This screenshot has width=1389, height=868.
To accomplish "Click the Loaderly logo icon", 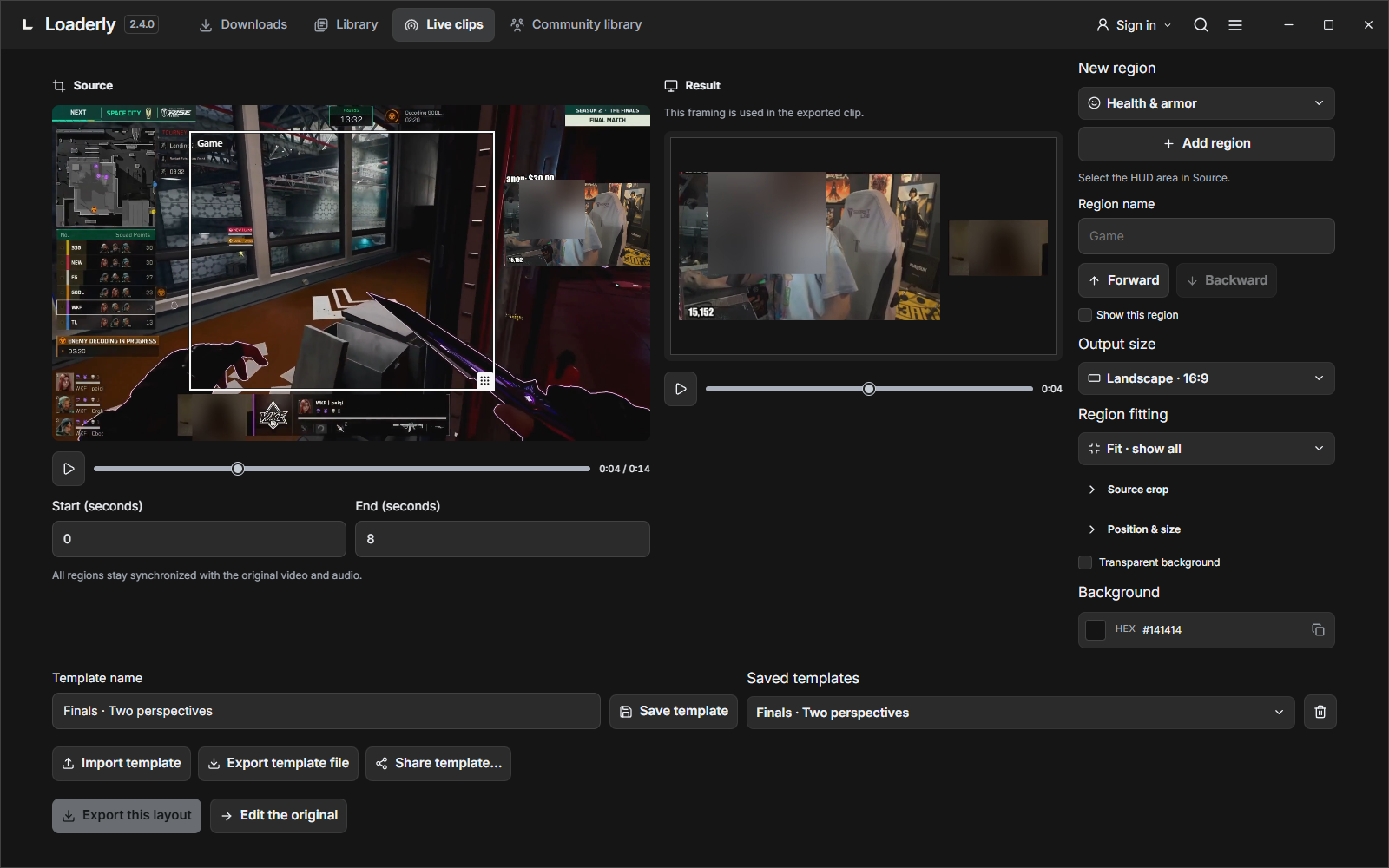I will tap(28, 24).
